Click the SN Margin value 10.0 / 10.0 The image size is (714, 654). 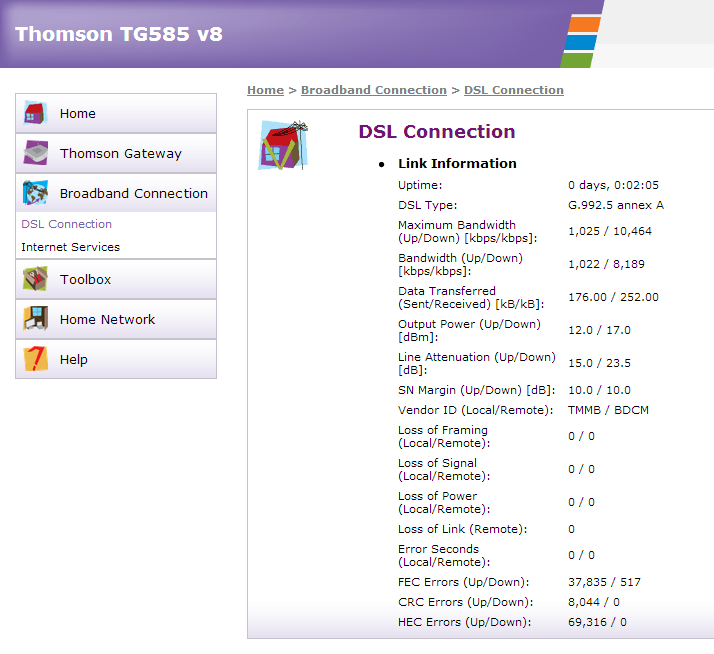[599, 390]
